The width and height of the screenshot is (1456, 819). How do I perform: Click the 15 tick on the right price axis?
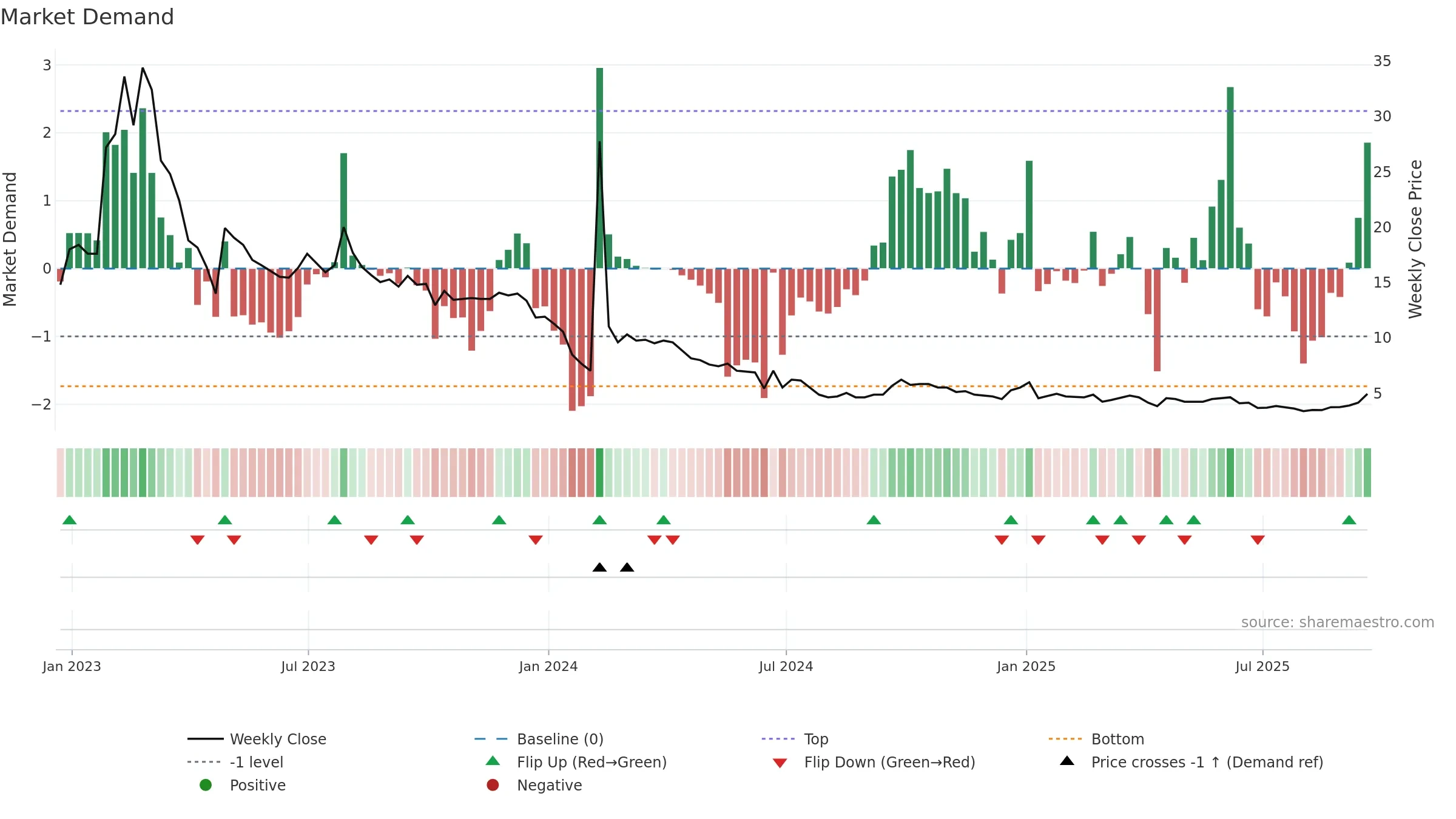tap(1383, 283)
